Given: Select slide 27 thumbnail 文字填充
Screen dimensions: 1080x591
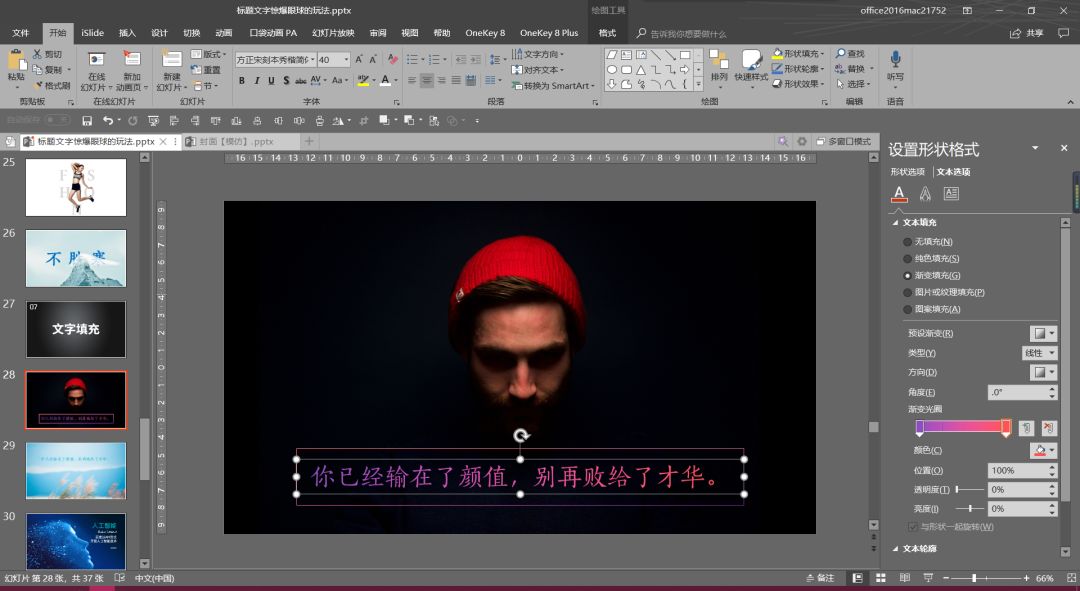Looking at the screenshot, I should 76,329.
